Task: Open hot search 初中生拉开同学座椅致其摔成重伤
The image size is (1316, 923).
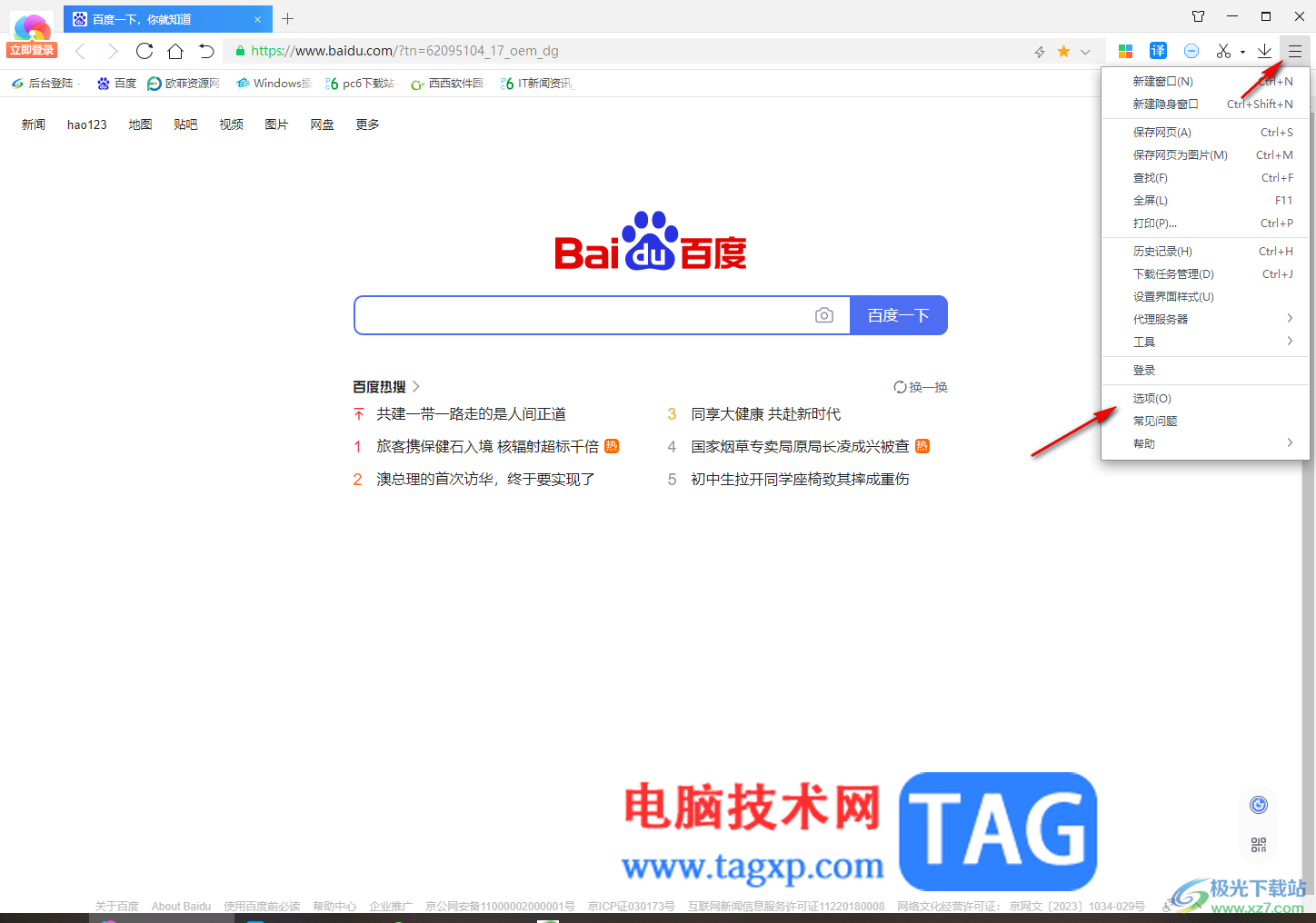Action: click(x=800, y=480)
